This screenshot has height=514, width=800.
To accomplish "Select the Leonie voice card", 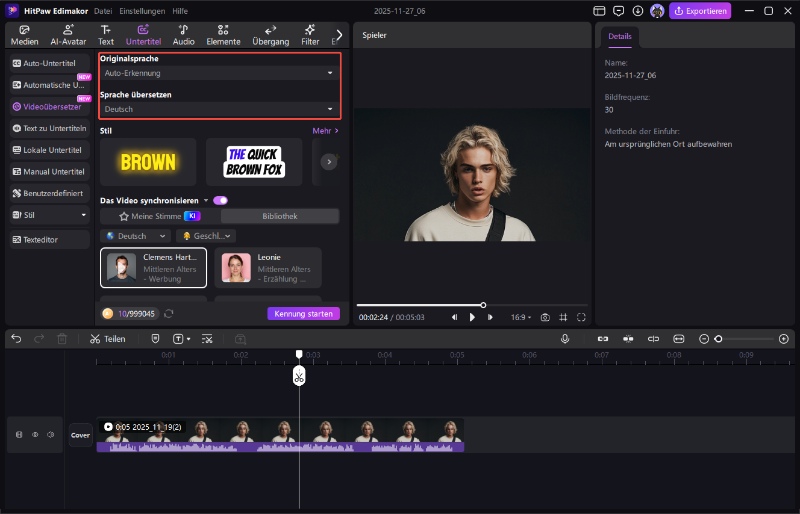I will (267, 267).
